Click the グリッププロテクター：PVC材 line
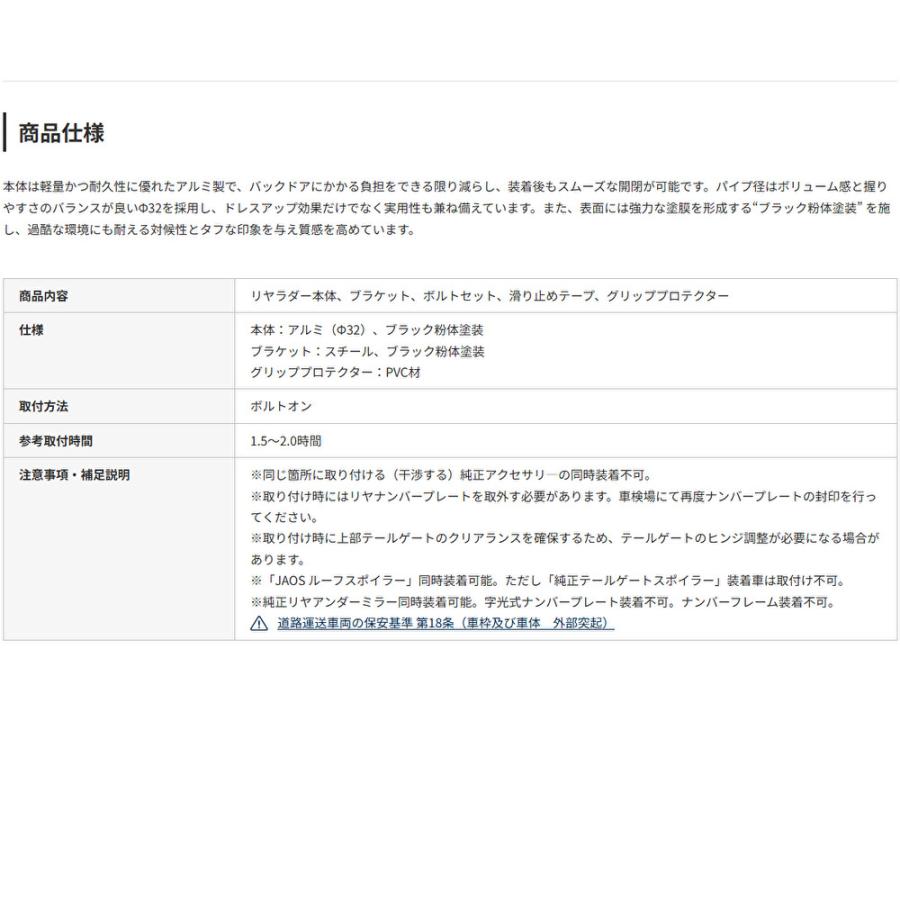Viewport: 900px width, 900px height. pyautogui.click(x=336, y=373)
